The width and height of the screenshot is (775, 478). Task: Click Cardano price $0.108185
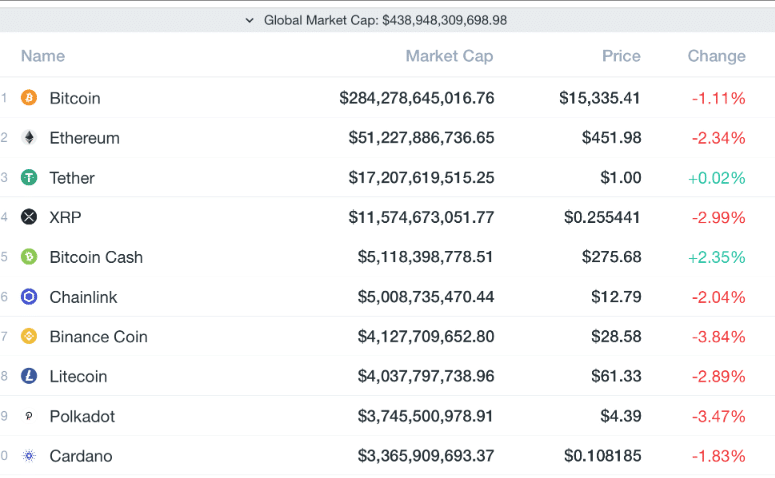click(603, 456)
